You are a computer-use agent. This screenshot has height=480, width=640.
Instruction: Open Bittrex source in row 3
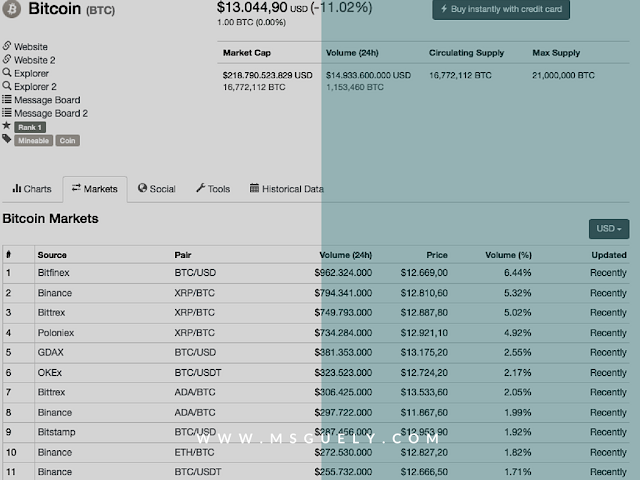tap(51, 313)
